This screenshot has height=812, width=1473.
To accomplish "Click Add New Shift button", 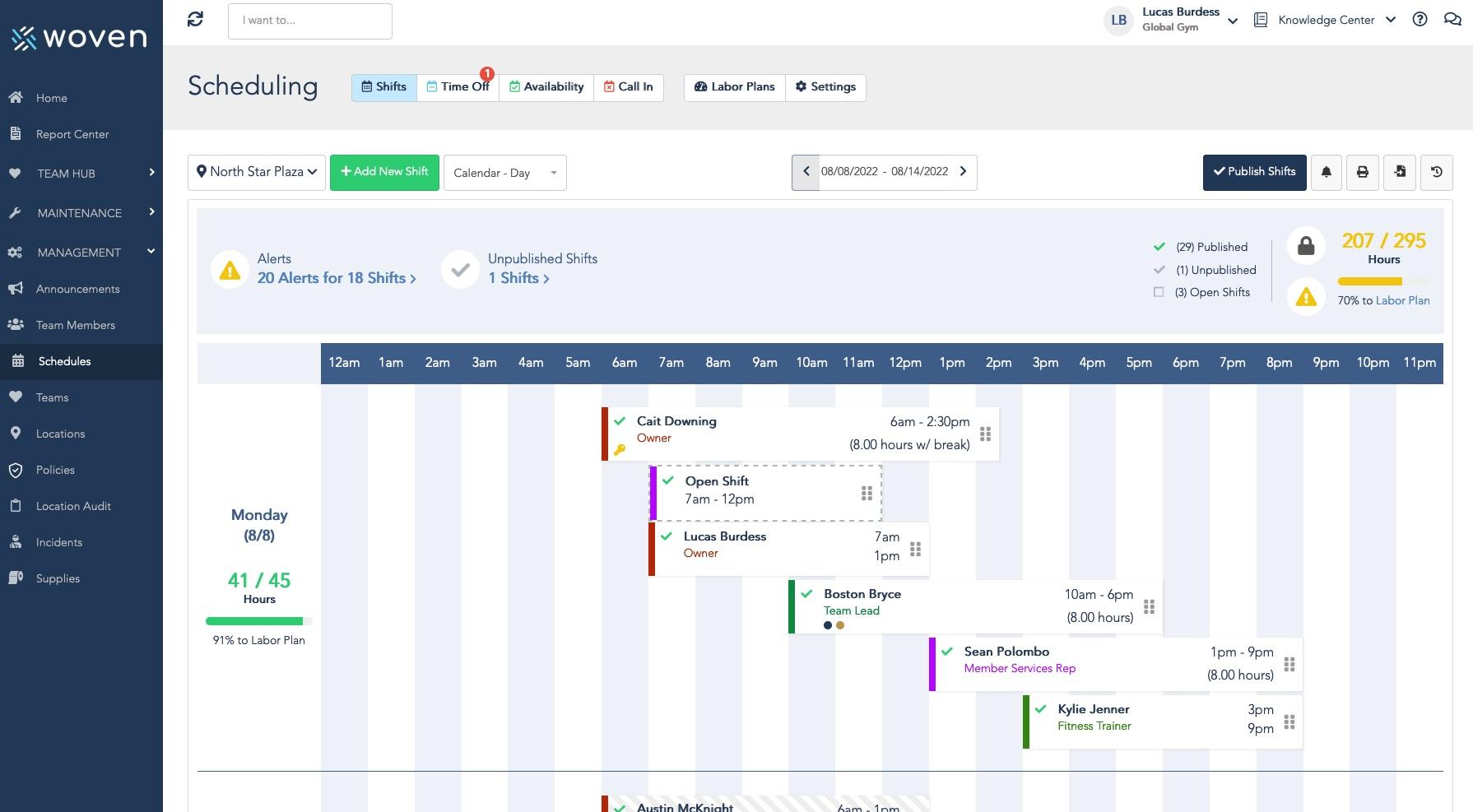I will pyautogui.click(x=384, y=172).
